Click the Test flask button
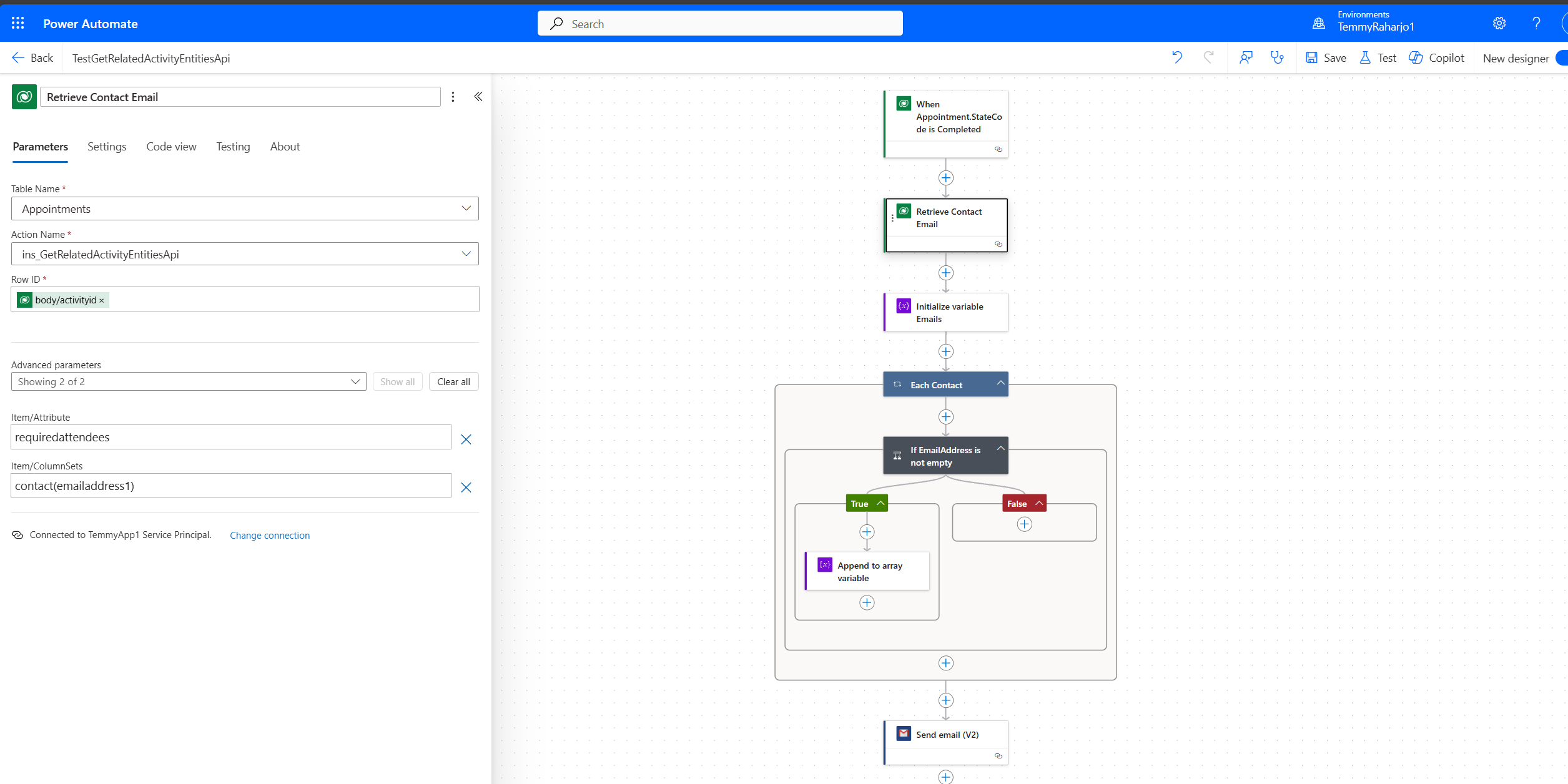1568x784 pixels. coord(1378,57)
